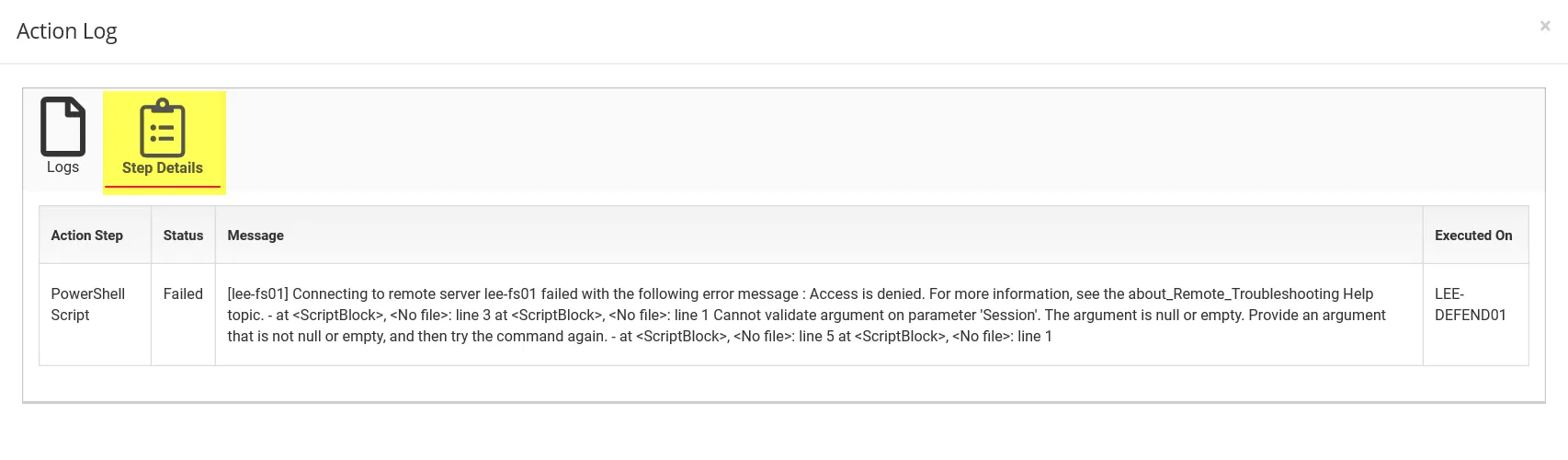Click the Action Step column header
Viewport: 1568px width, 460px height.
[x=86, y=236]
